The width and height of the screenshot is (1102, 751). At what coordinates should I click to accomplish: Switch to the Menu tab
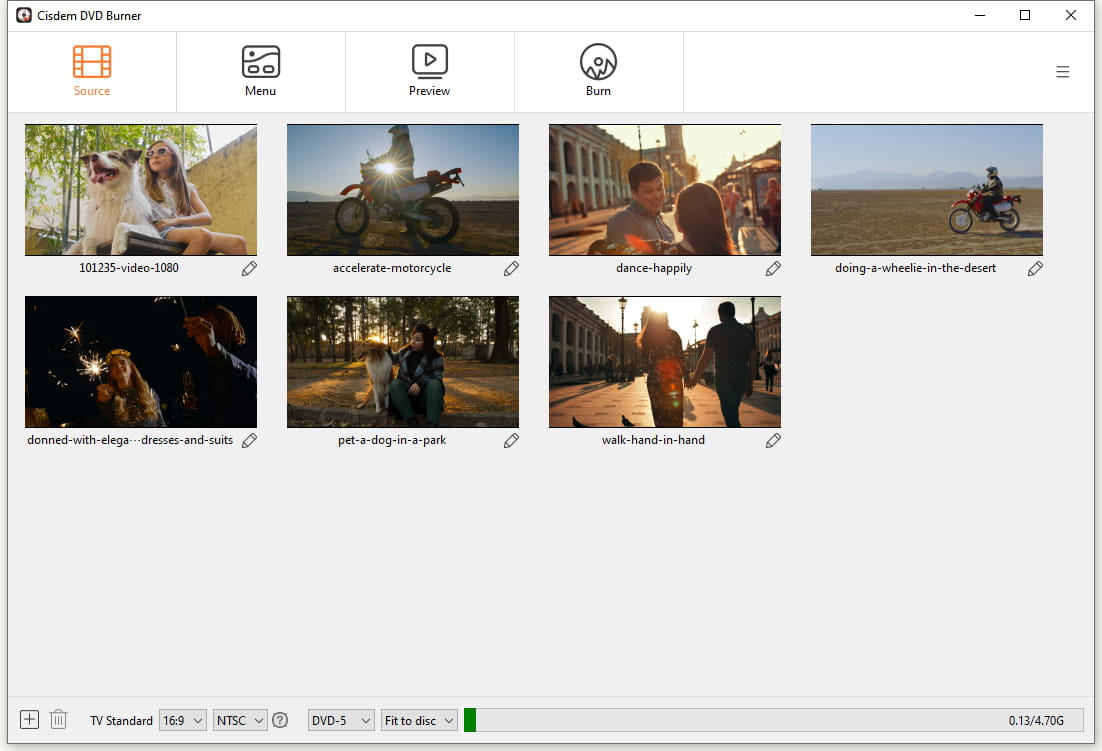(x=260, y=72)
